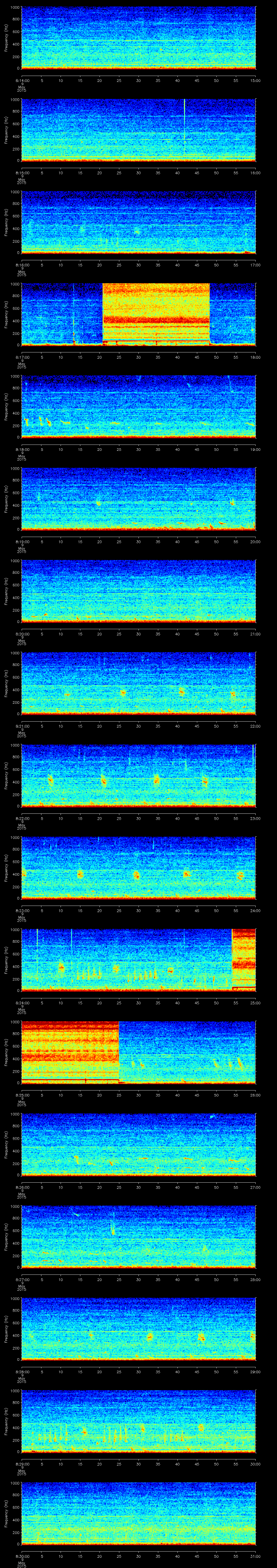Viewport: 277px width, 1568px height.
Task: View the spectrogram panel starting at 8:20:00
Action: click(138, 592)
